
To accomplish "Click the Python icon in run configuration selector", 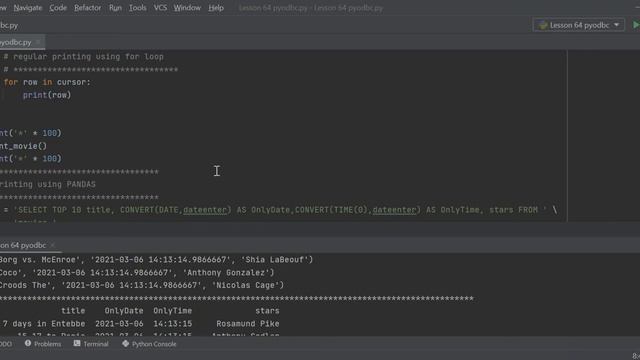I will [543, 25].
